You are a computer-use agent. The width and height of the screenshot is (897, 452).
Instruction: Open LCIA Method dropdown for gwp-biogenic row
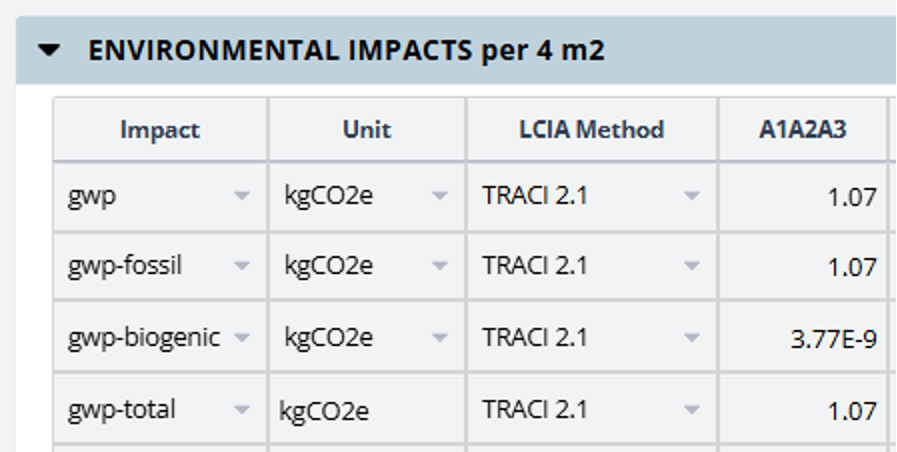691,338
